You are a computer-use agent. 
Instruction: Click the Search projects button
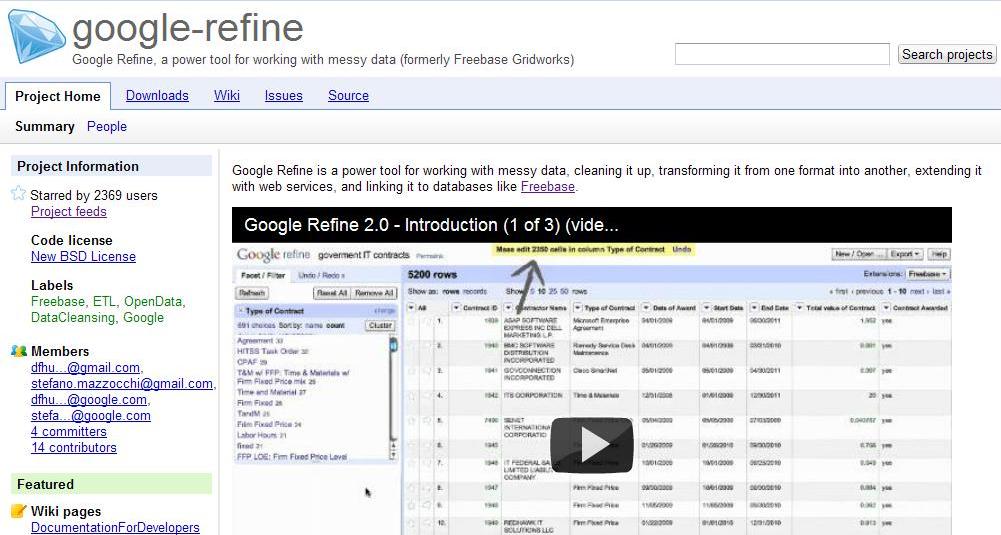point(947,54)
